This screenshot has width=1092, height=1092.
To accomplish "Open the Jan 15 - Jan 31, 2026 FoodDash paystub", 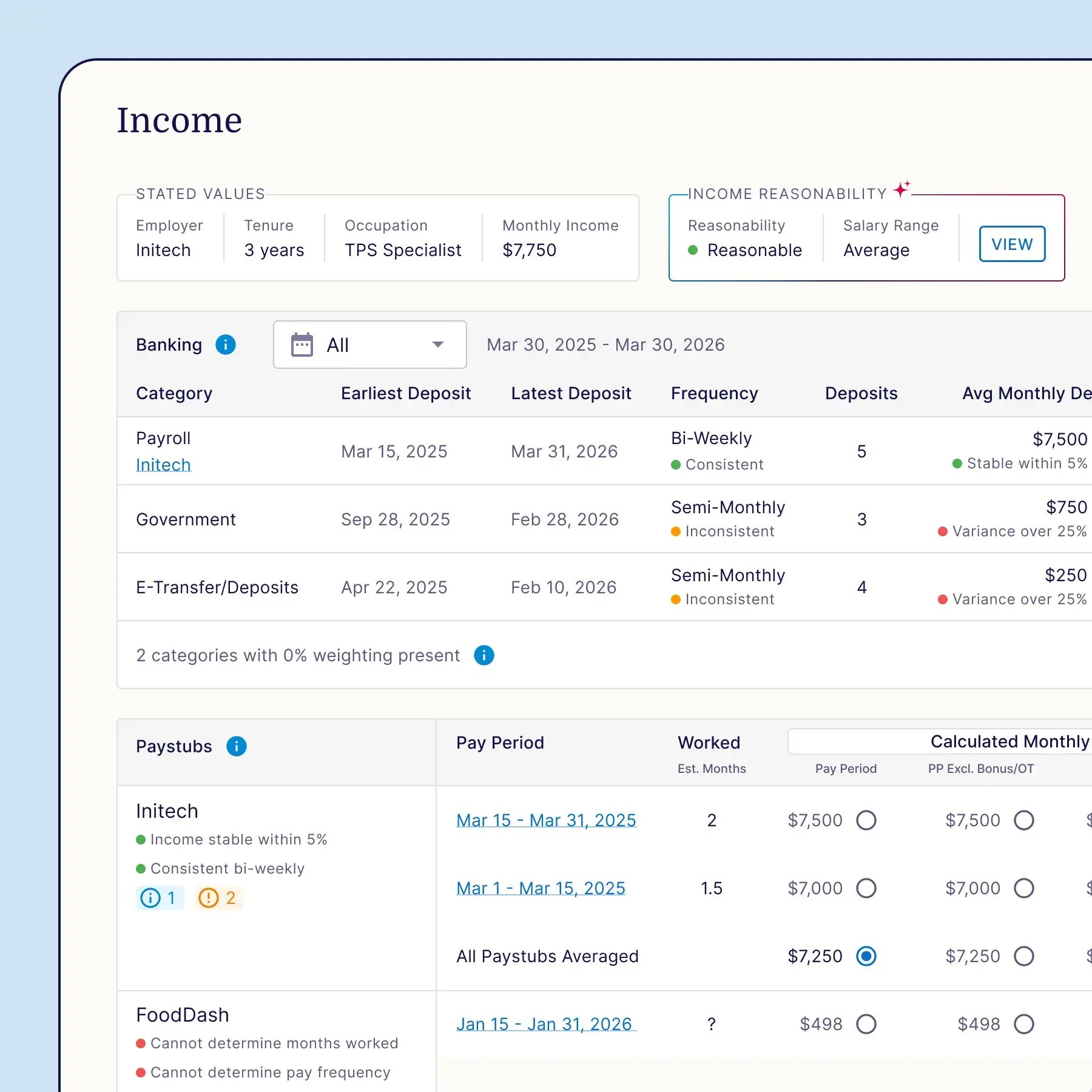I will coord(545,1023).
